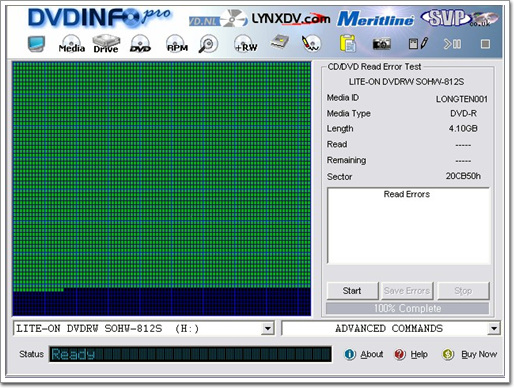Select the disc with pens icon
This screenshot has width=514, height=388.
311,43
